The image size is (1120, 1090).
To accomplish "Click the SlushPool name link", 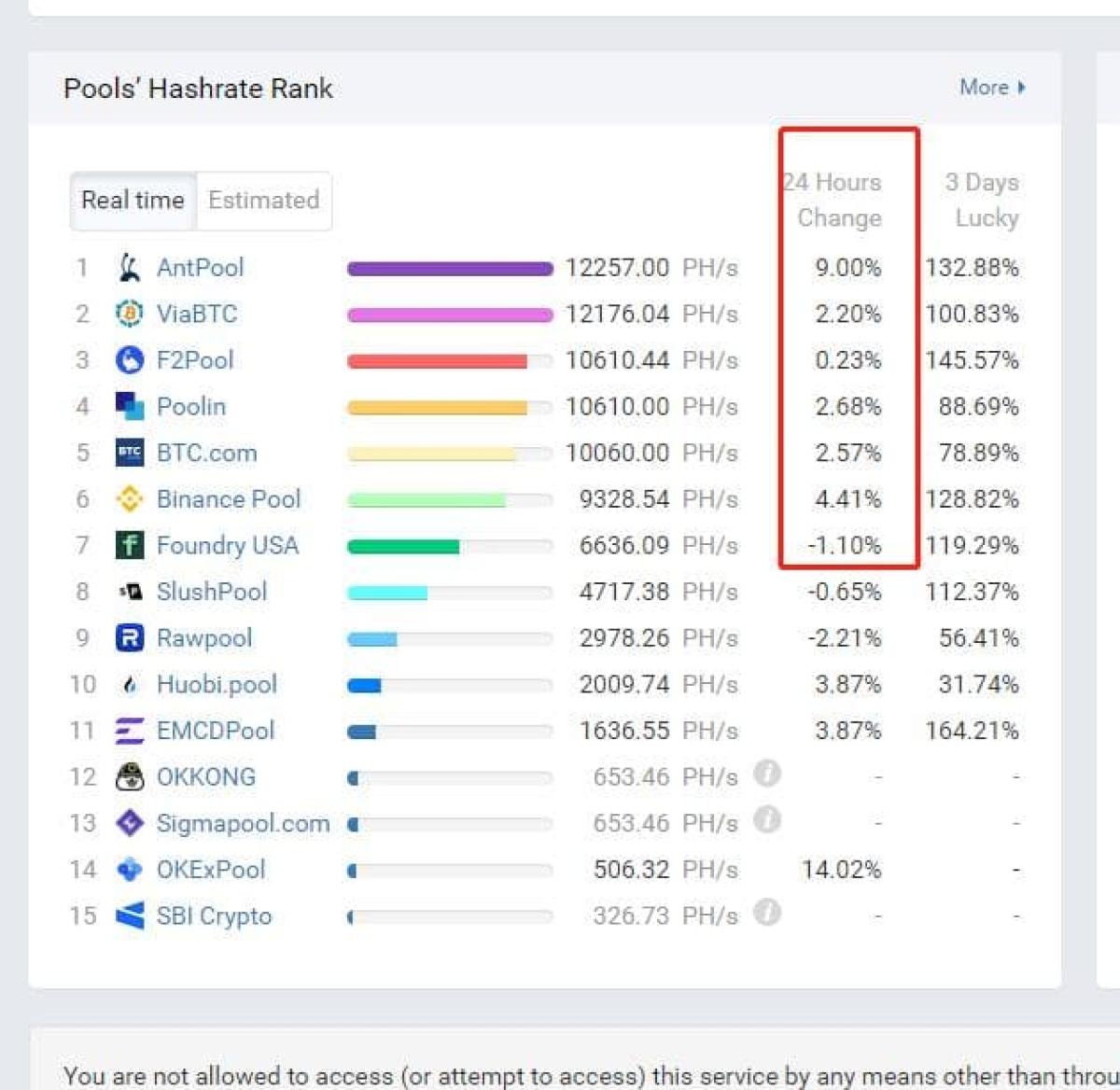I will pos(212,592).
